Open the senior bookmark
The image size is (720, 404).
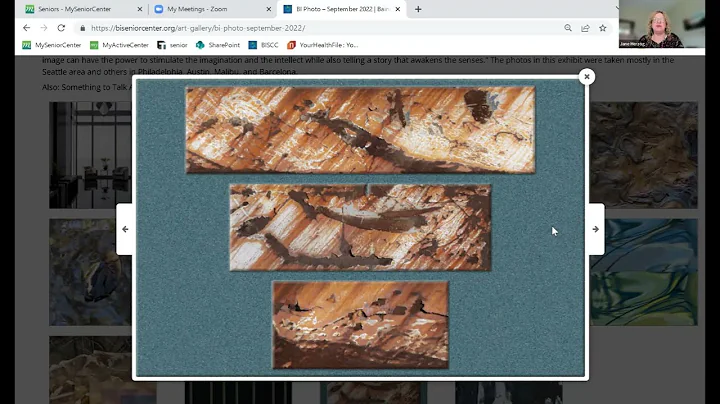[x=172, y=45]
